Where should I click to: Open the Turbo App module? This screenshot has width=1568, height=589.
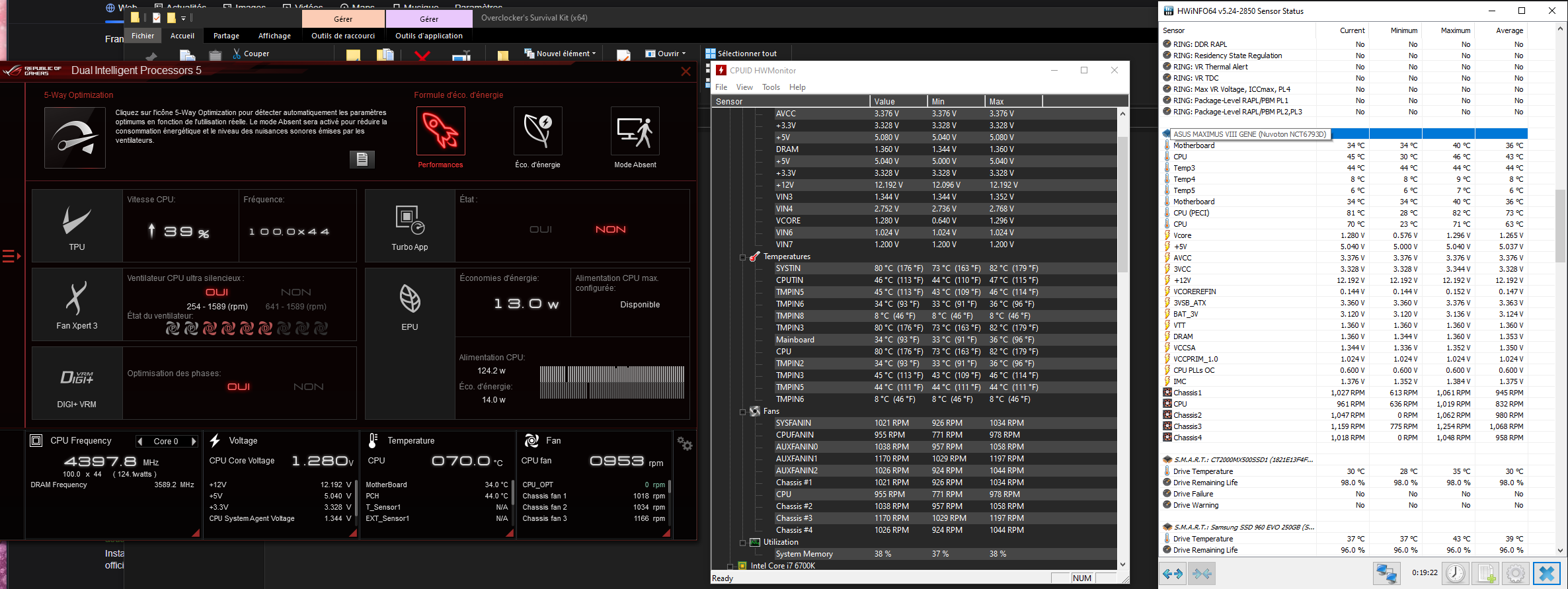tap(410, 226)
